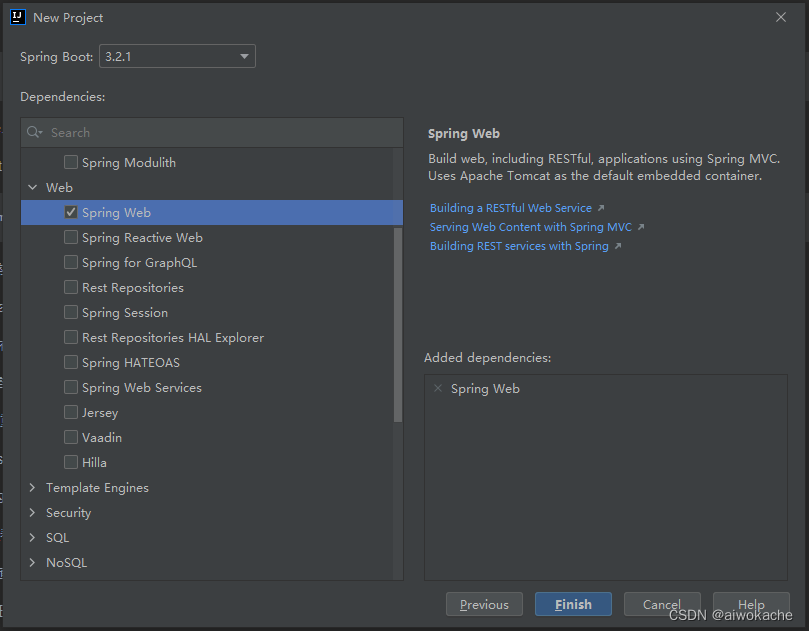Screen dimensions: 809x631
Task: Select the Security category label
Action: pos(68,512)
